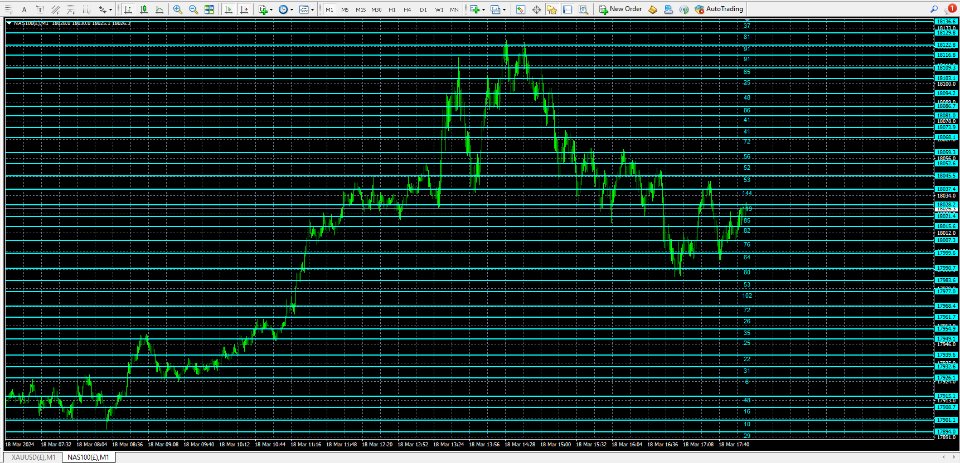Click the triangle beside the NAS100 chart title
960x463 pixels.
pyautogui.click(x=9, y=23)
